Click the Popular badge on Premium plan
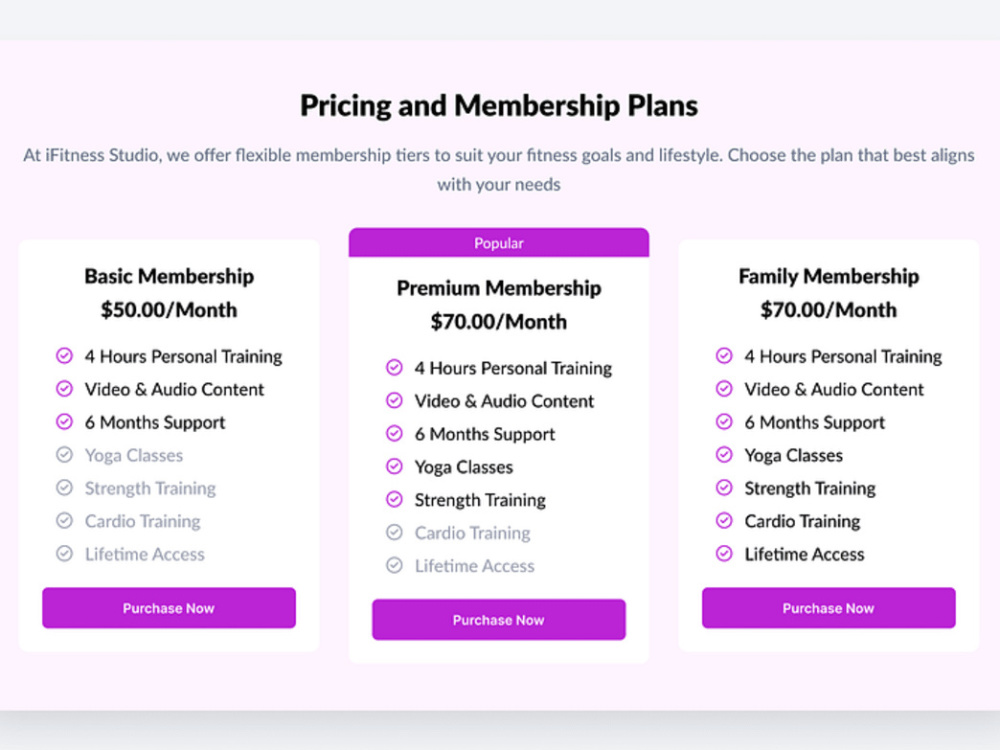 (x=499, y=243)
